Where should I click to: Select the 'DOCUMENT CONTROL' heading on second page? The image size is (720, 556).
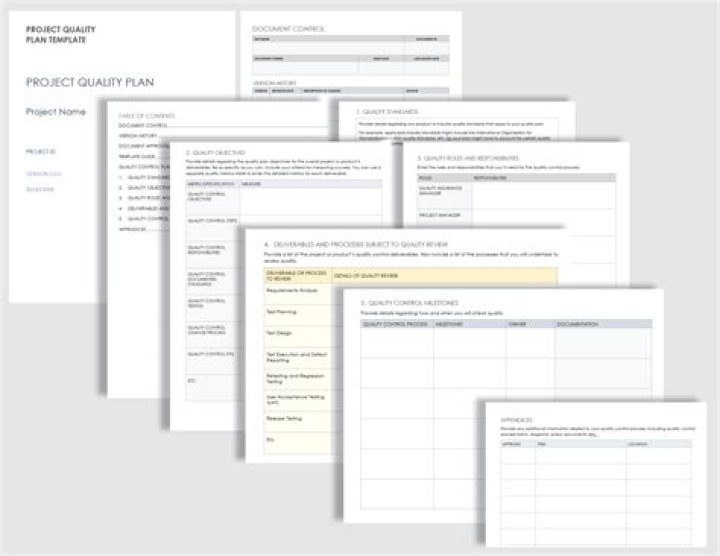coord(288,28)
